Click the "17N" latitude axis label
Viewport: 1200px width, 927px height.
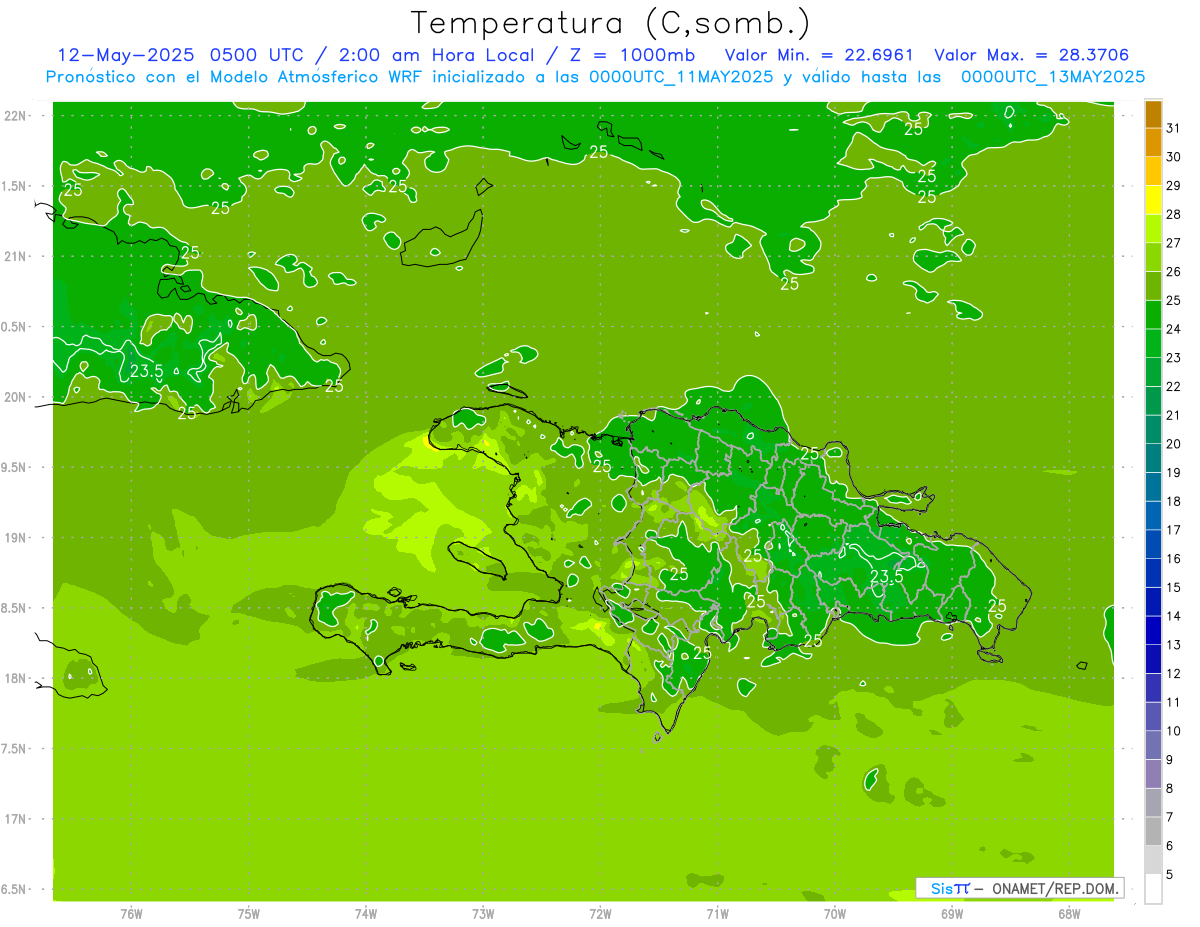(16, 819)
